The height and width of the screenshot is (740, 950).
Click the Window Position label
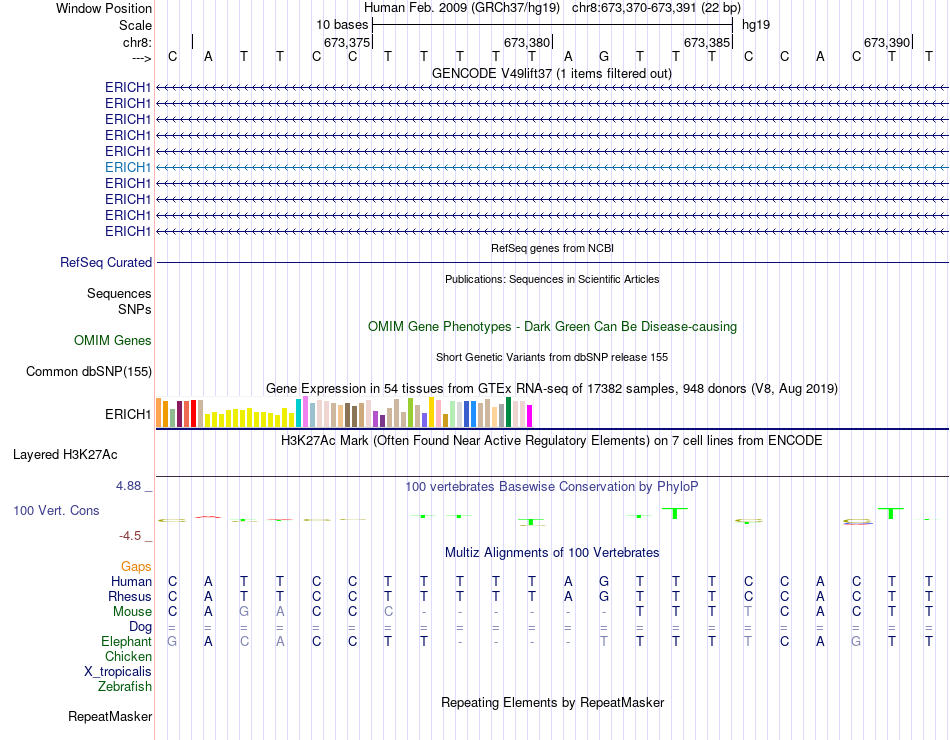tap(104, 8)
